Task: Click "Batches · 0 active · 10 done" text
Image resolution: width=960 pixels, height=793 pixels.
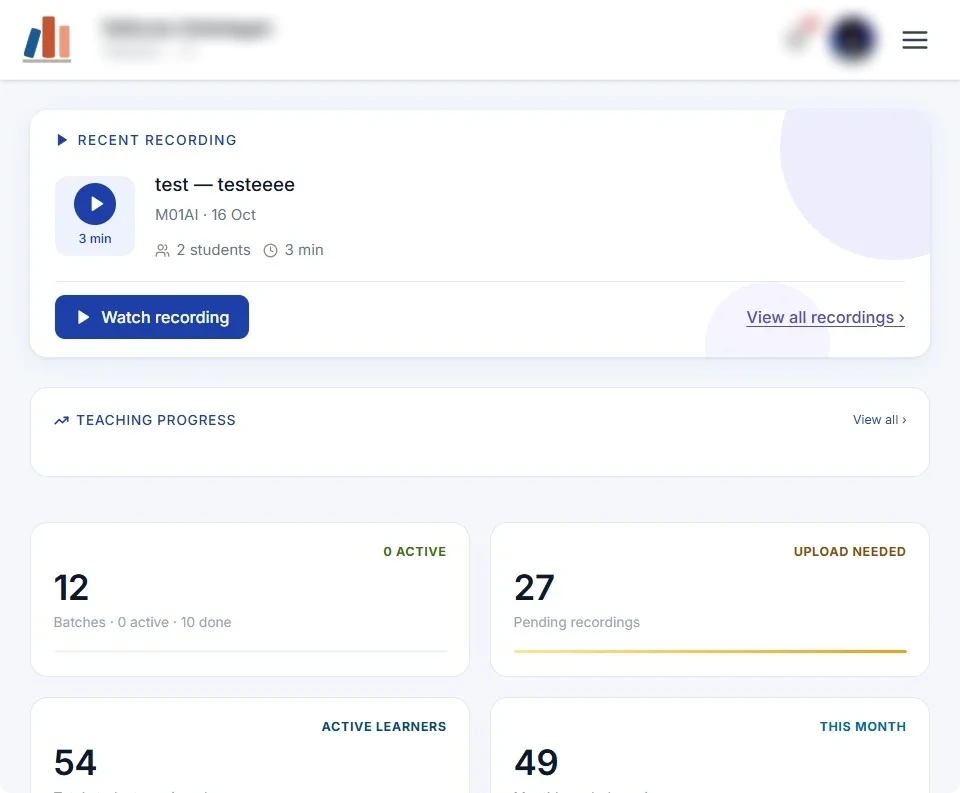Action: pyautogui.click(x=143, y=622)
